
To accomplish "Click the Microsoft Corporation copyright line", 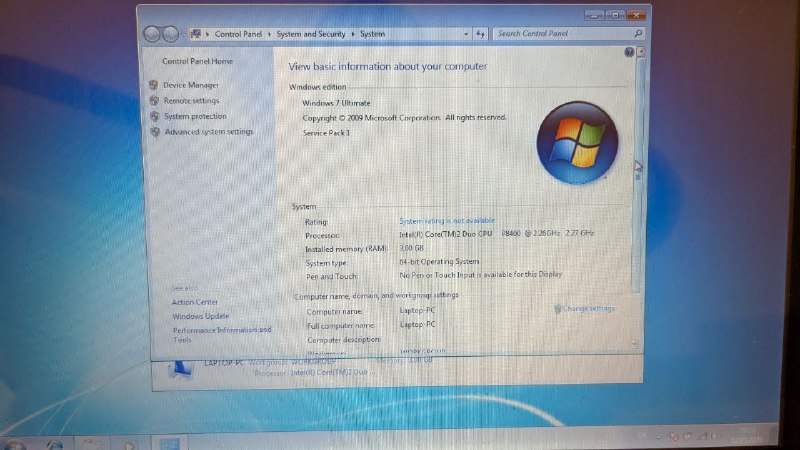I will coord(404,118).
